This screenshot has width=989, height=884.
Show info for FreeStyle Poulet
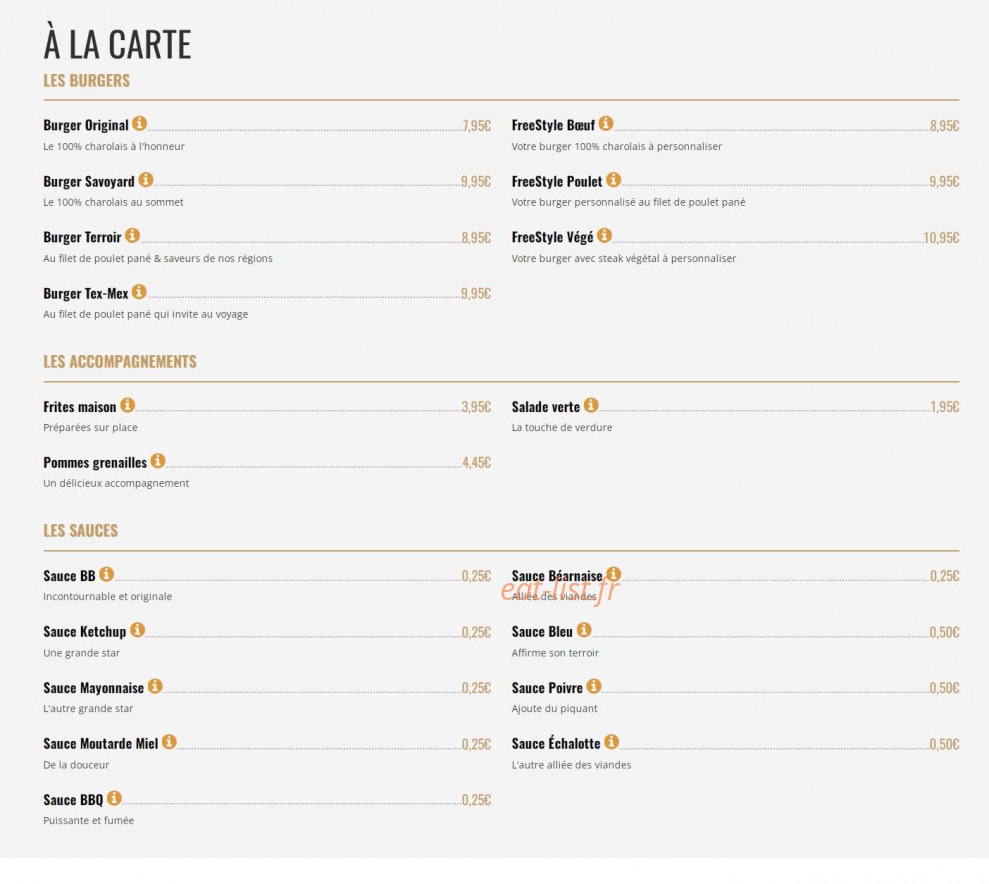pos(613,180)
